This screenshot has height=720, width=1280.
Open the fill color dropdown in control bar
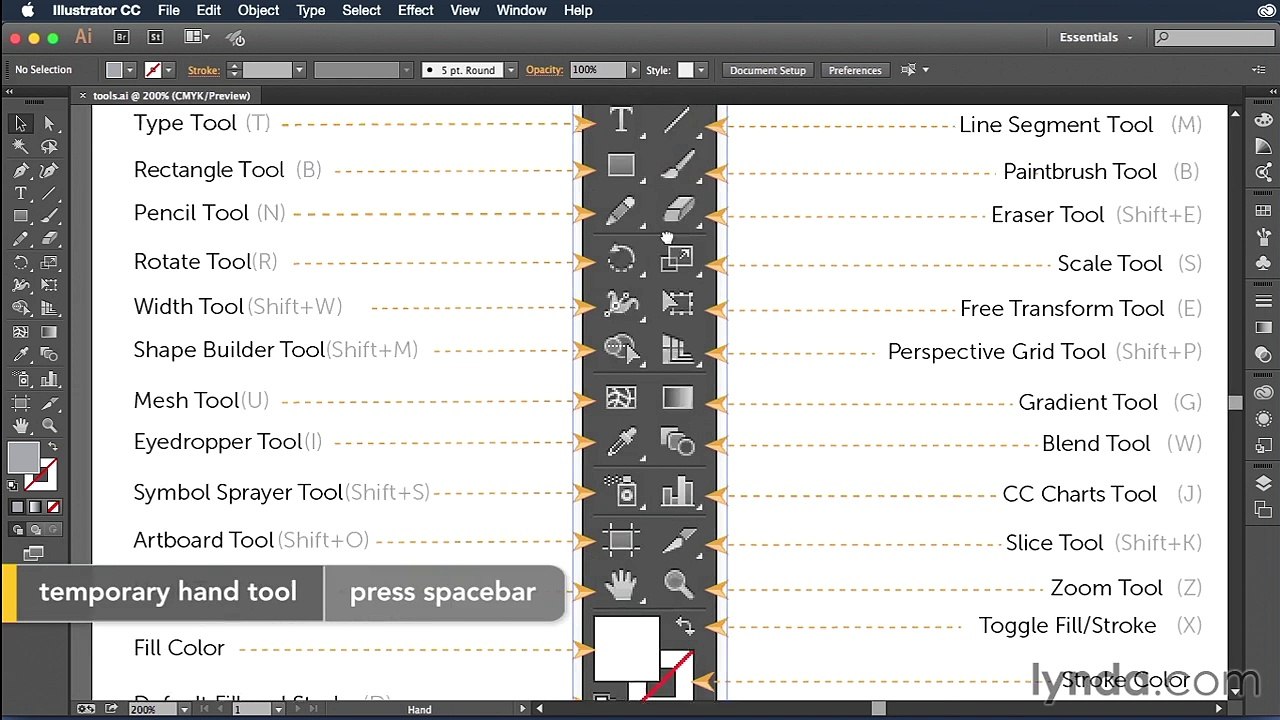[130, 70]
